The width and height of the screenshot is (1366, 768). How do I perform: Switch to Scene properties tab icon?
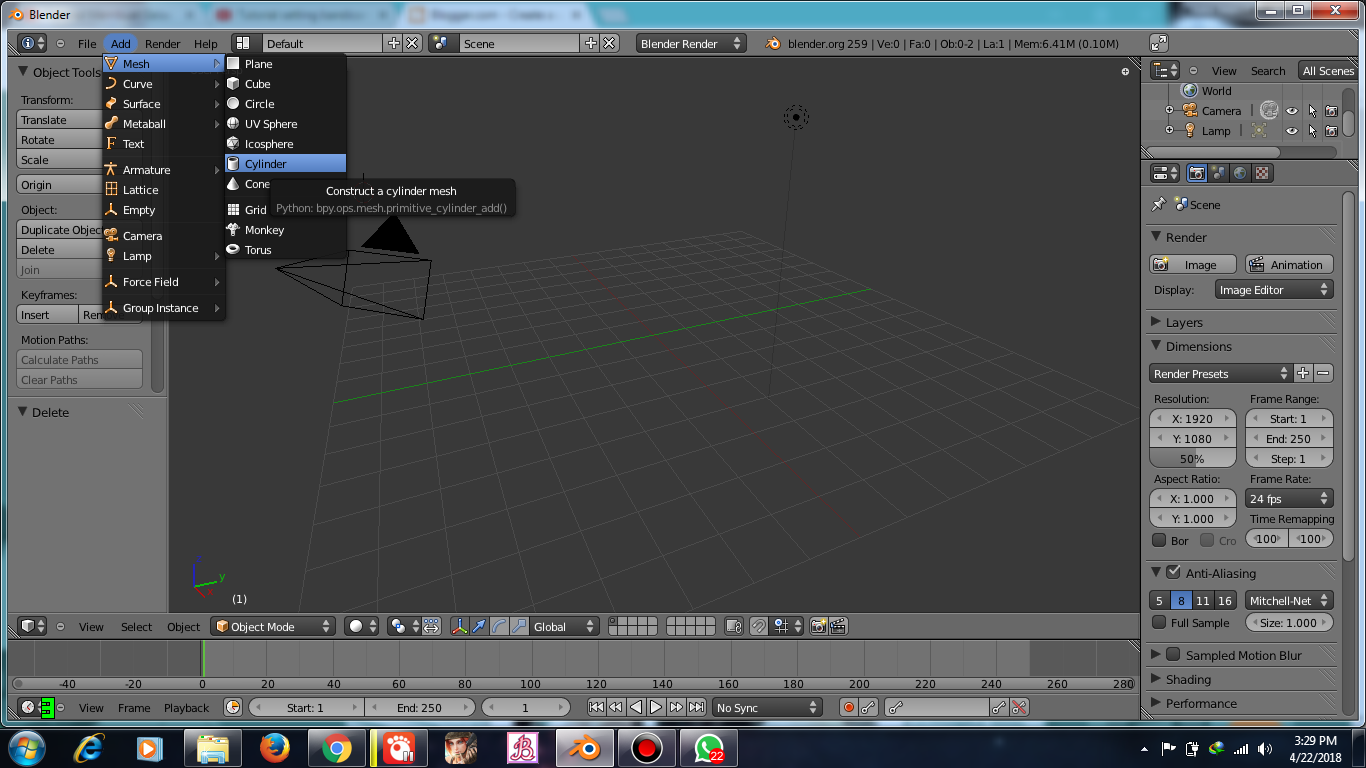click(x=1219, y=173)
